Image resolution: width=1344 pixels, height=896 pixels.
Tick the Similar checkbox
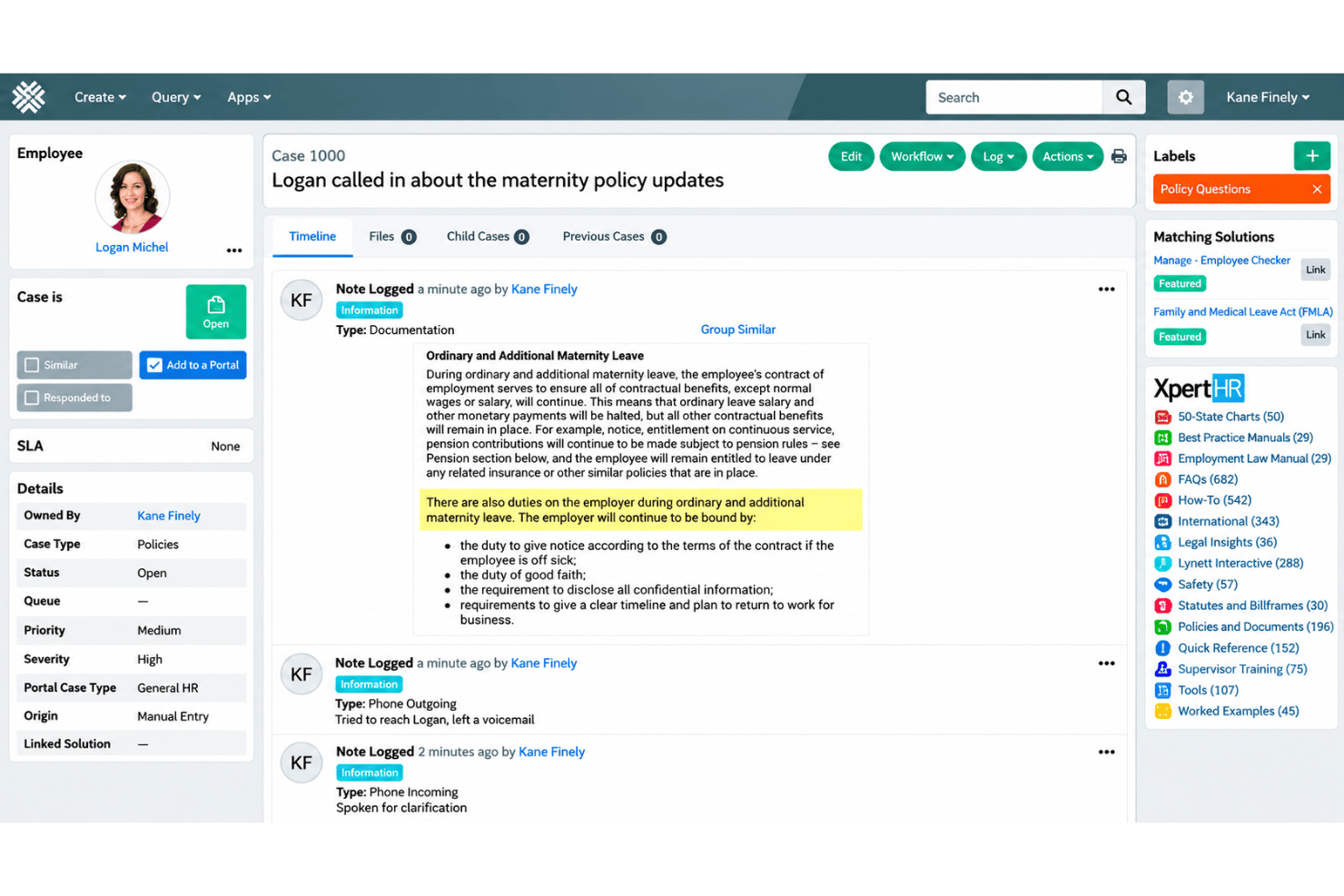coord(32,365)
